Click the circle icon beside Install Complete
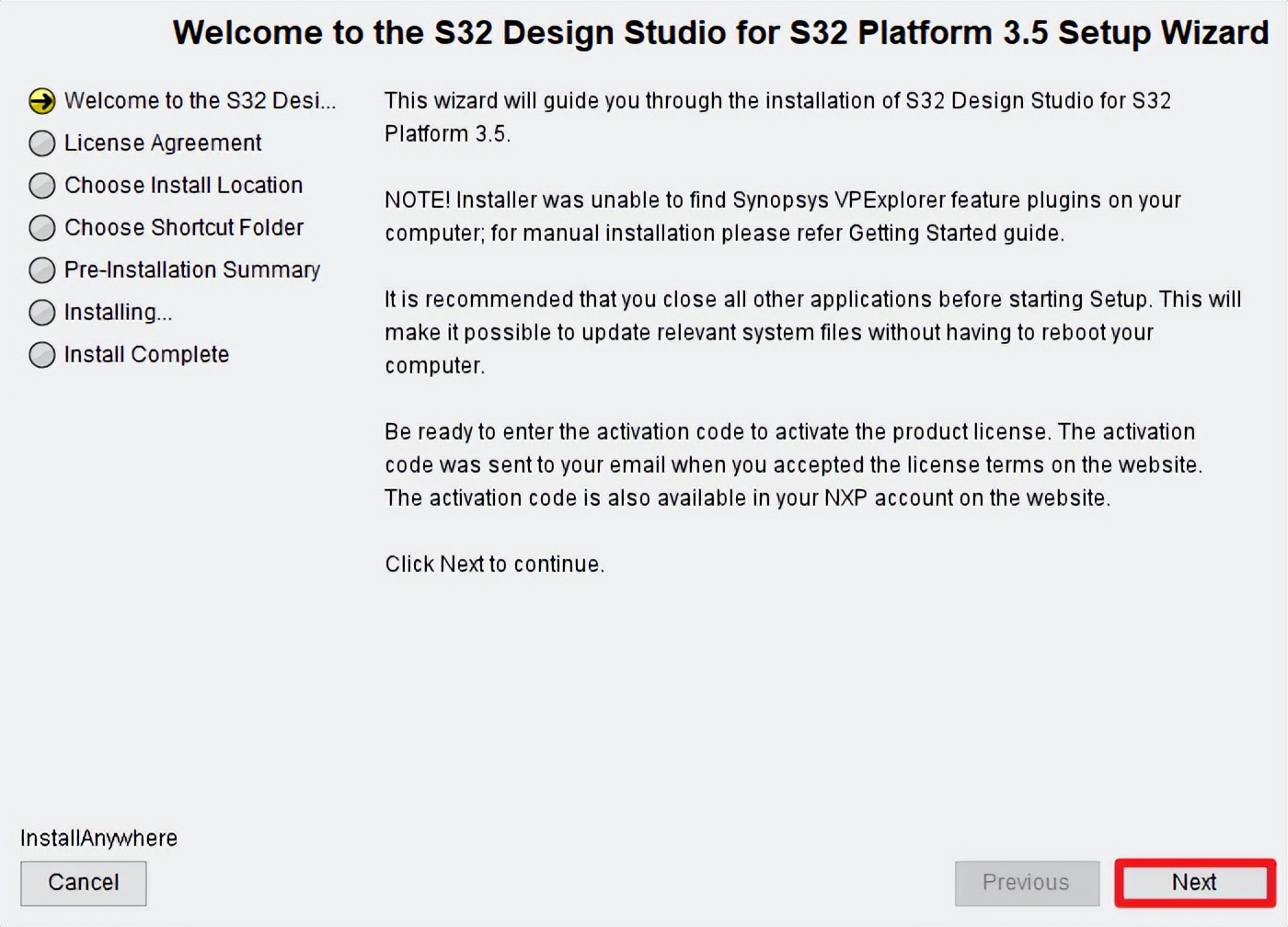Screen dimensions: 1288x927 click(x=42, y=355)
